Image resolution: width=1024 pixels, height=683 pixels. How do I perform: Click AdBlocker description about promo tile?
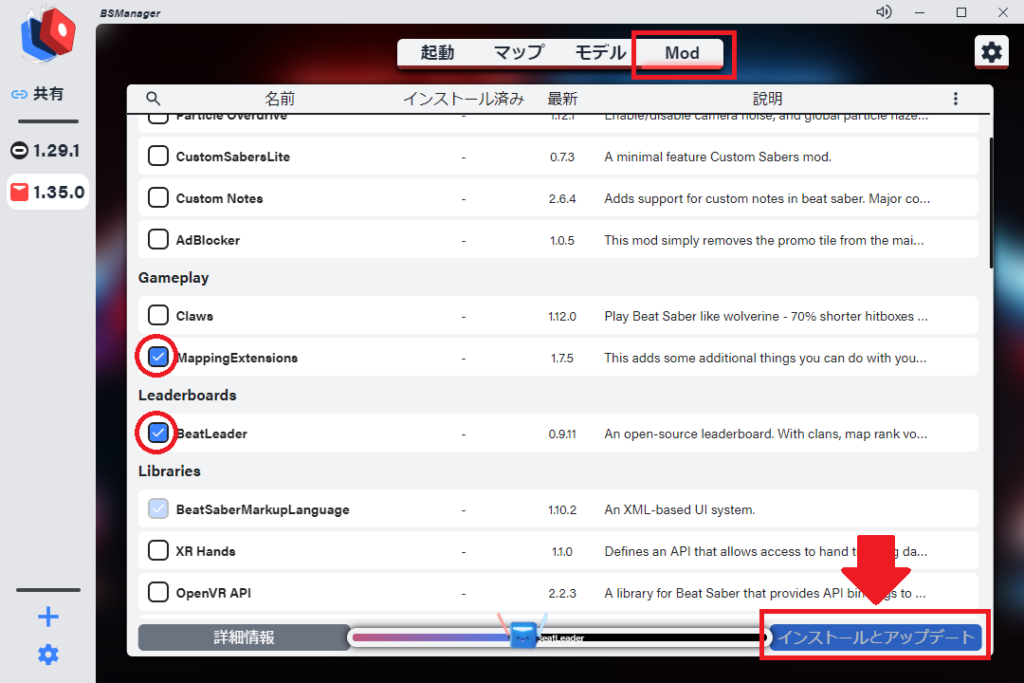pyautogui.click(x=764, y=240)
